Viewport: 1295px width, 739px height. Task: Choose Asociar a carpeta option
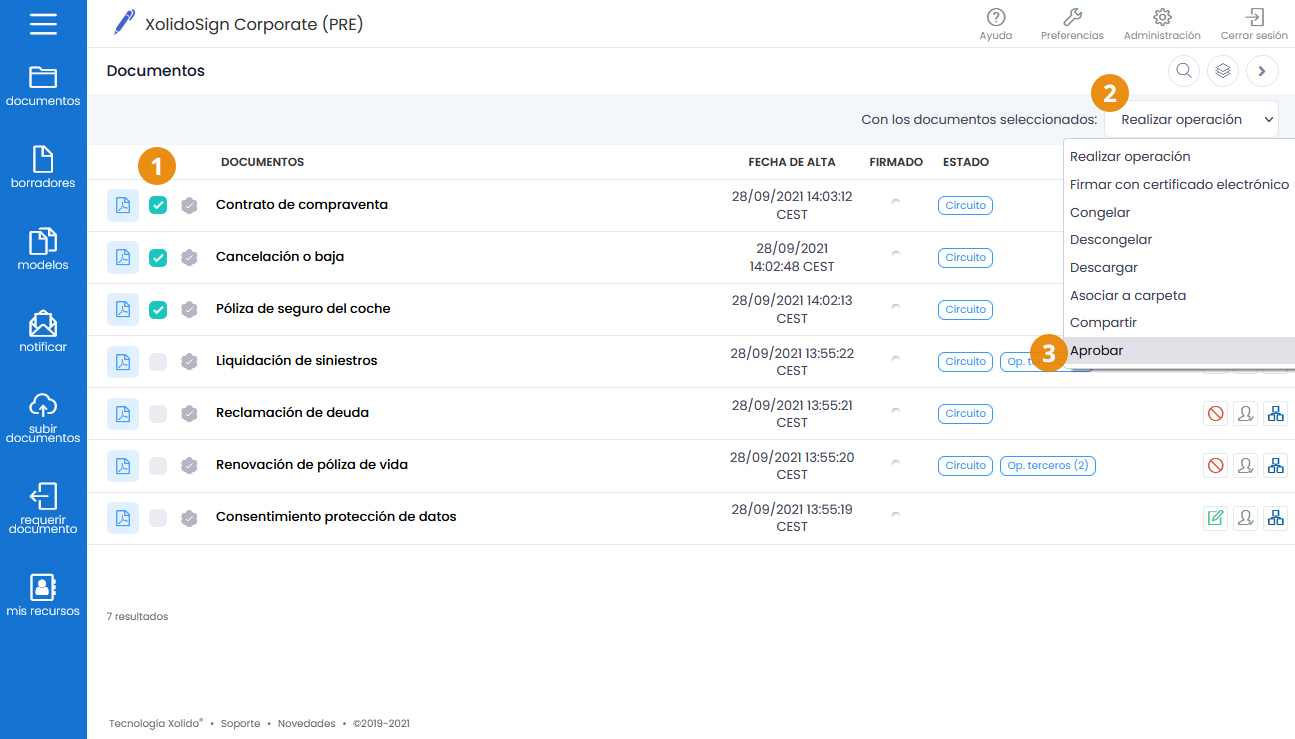pyautogui.click(x=1179, y=296)
